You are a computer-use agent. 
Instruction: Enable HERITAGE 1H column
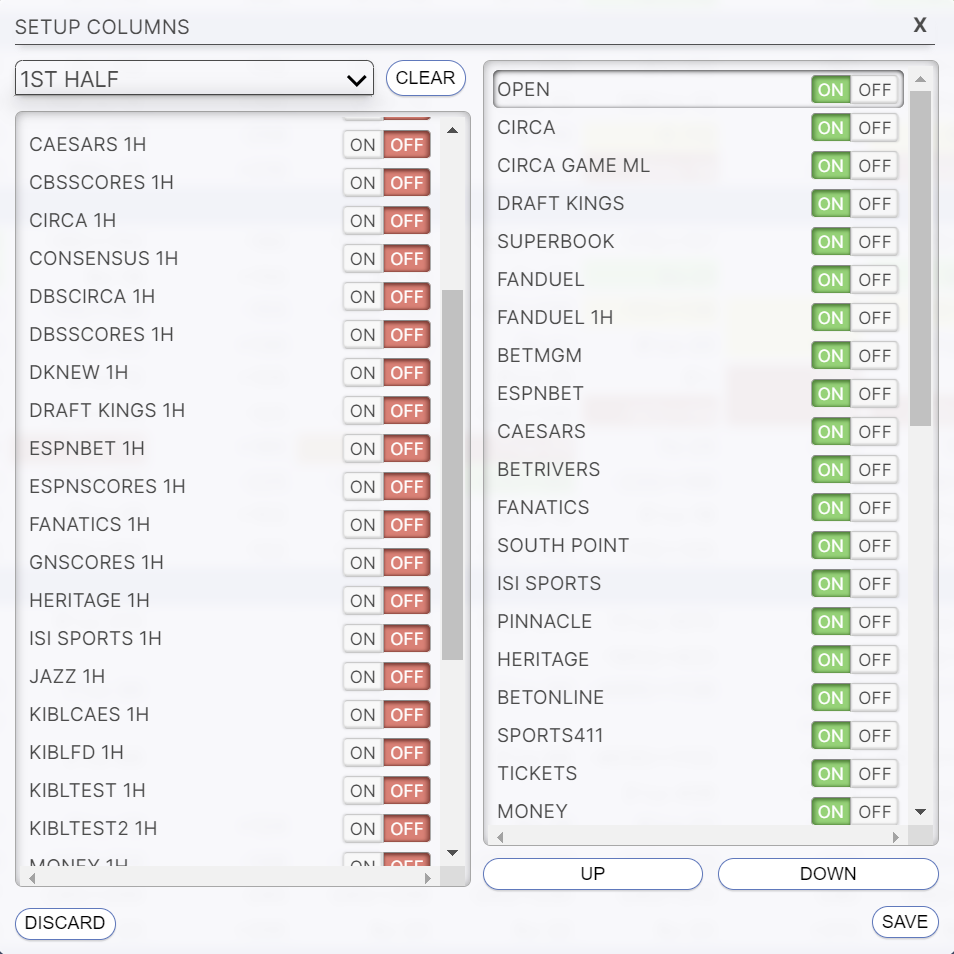point(363,601)
